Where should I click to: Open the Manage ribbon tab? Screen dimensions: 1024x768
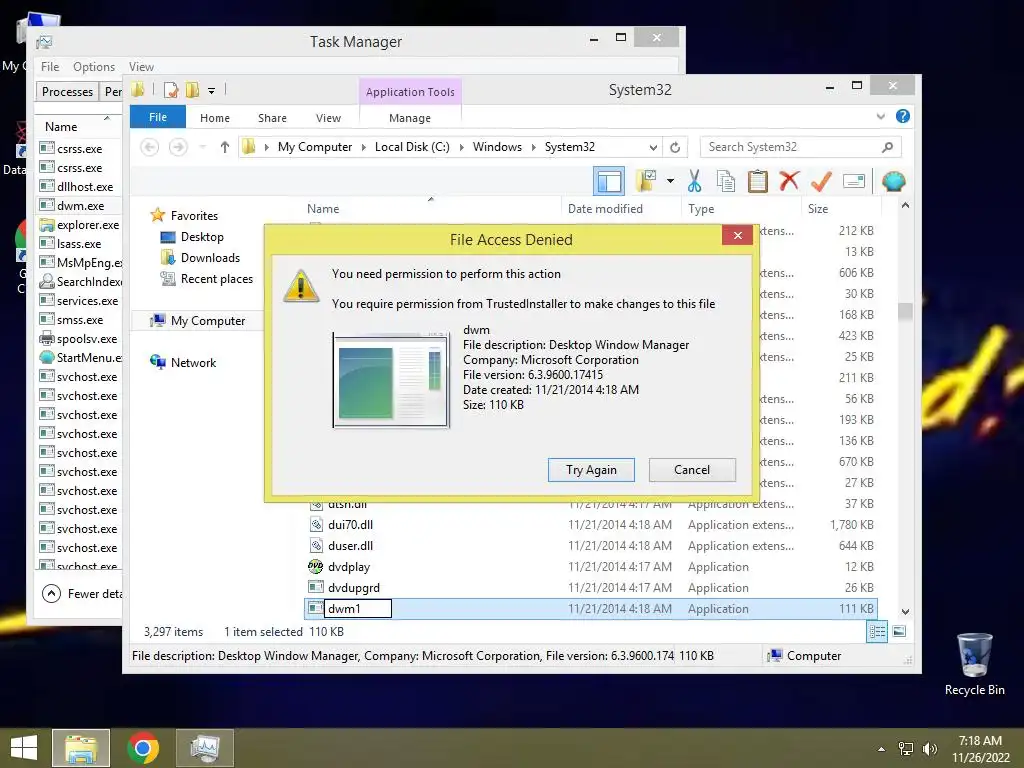coord(409,118)
